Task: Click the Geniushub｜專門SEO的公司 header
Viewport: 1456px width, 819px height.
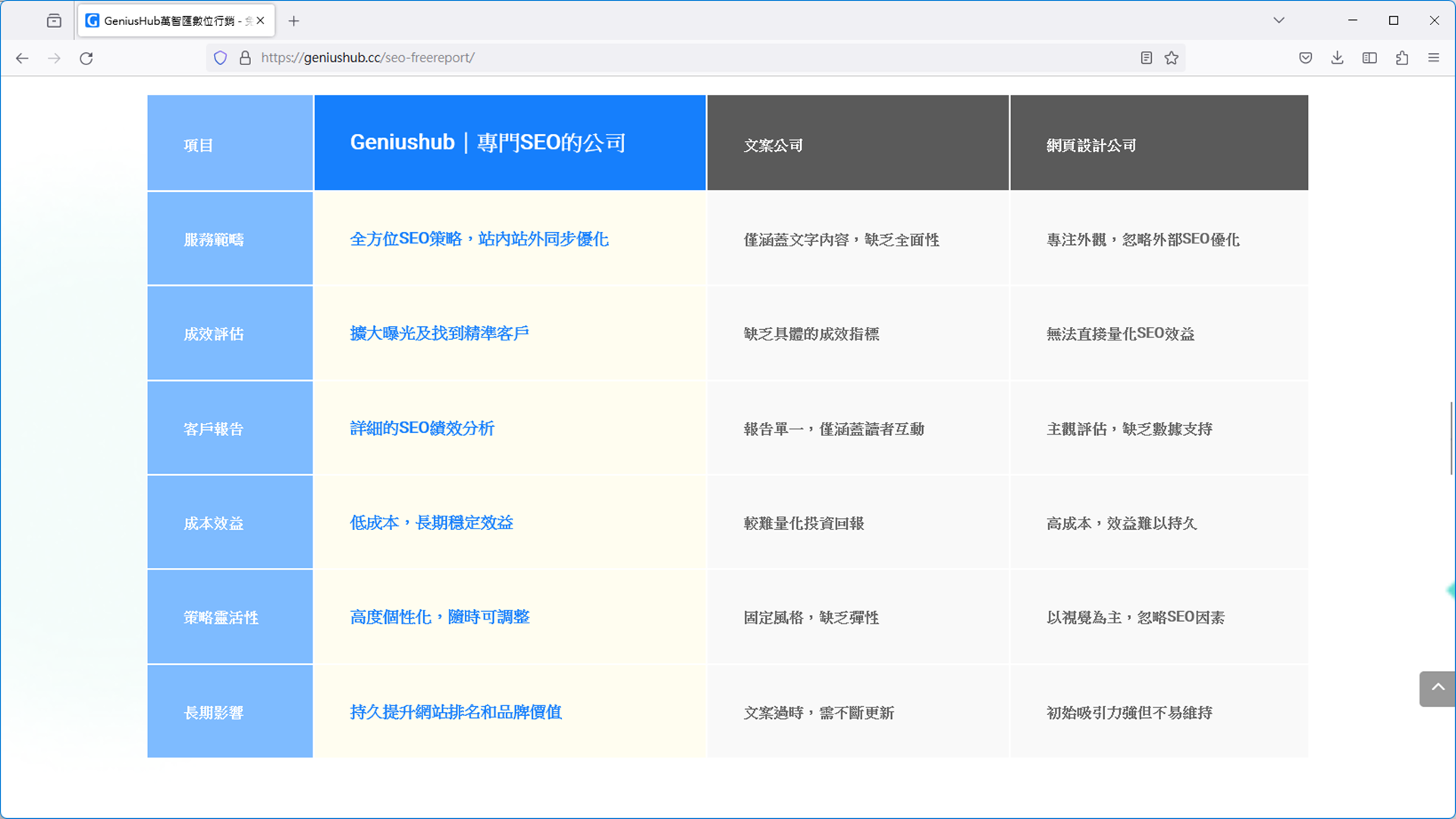Action: (x=510, y=143)
